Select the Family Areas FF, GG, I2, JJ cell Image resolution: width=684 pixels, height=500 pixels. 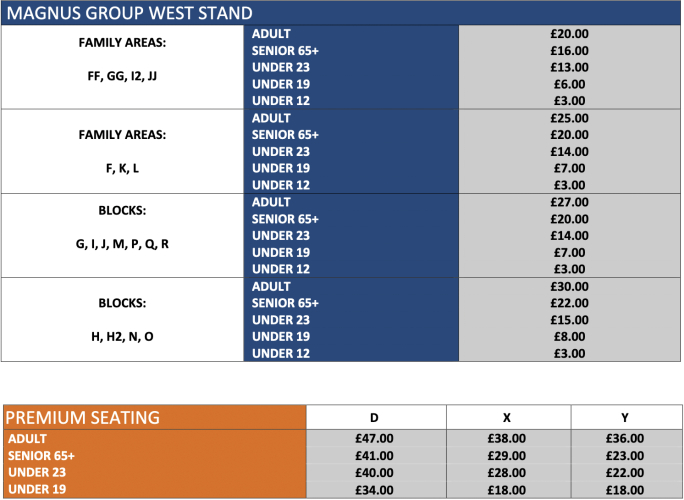click(122, 67)
